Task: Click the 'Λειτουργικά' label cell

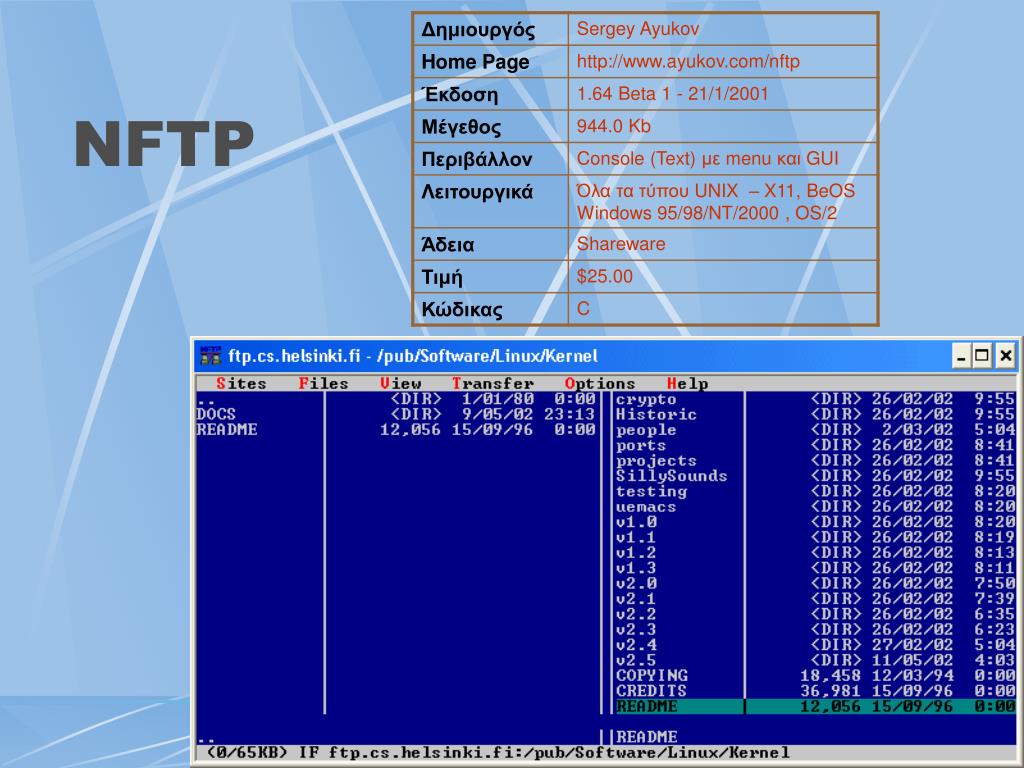Action: coord(490,202)
